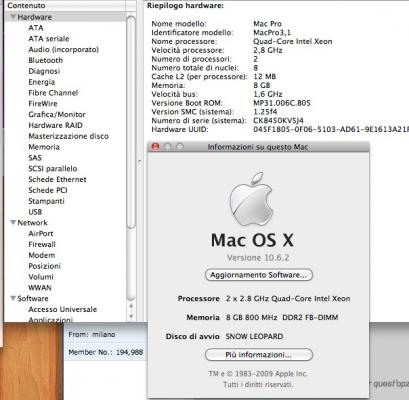Select Fibre Channel item
409x400 pixels.
tap(53, 93)
